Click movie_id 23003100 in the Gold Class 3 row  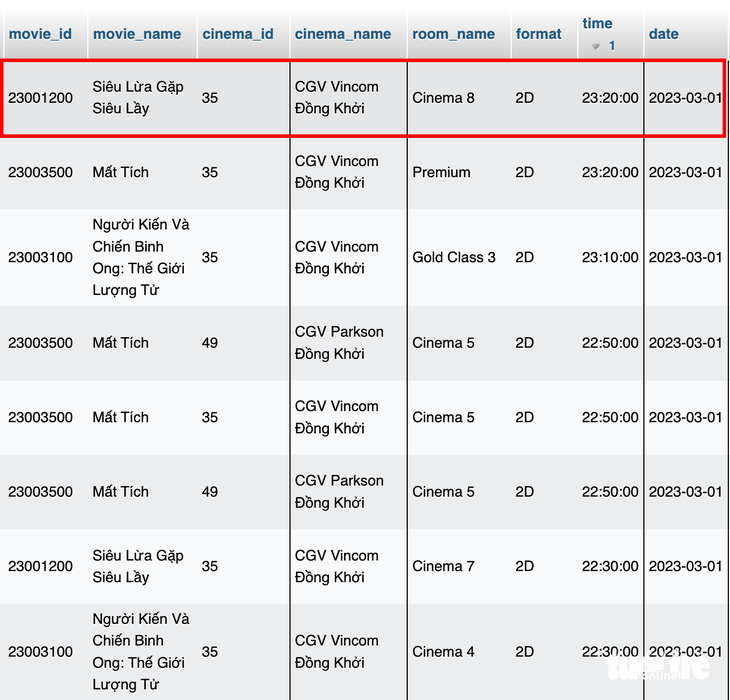(41, 257)
